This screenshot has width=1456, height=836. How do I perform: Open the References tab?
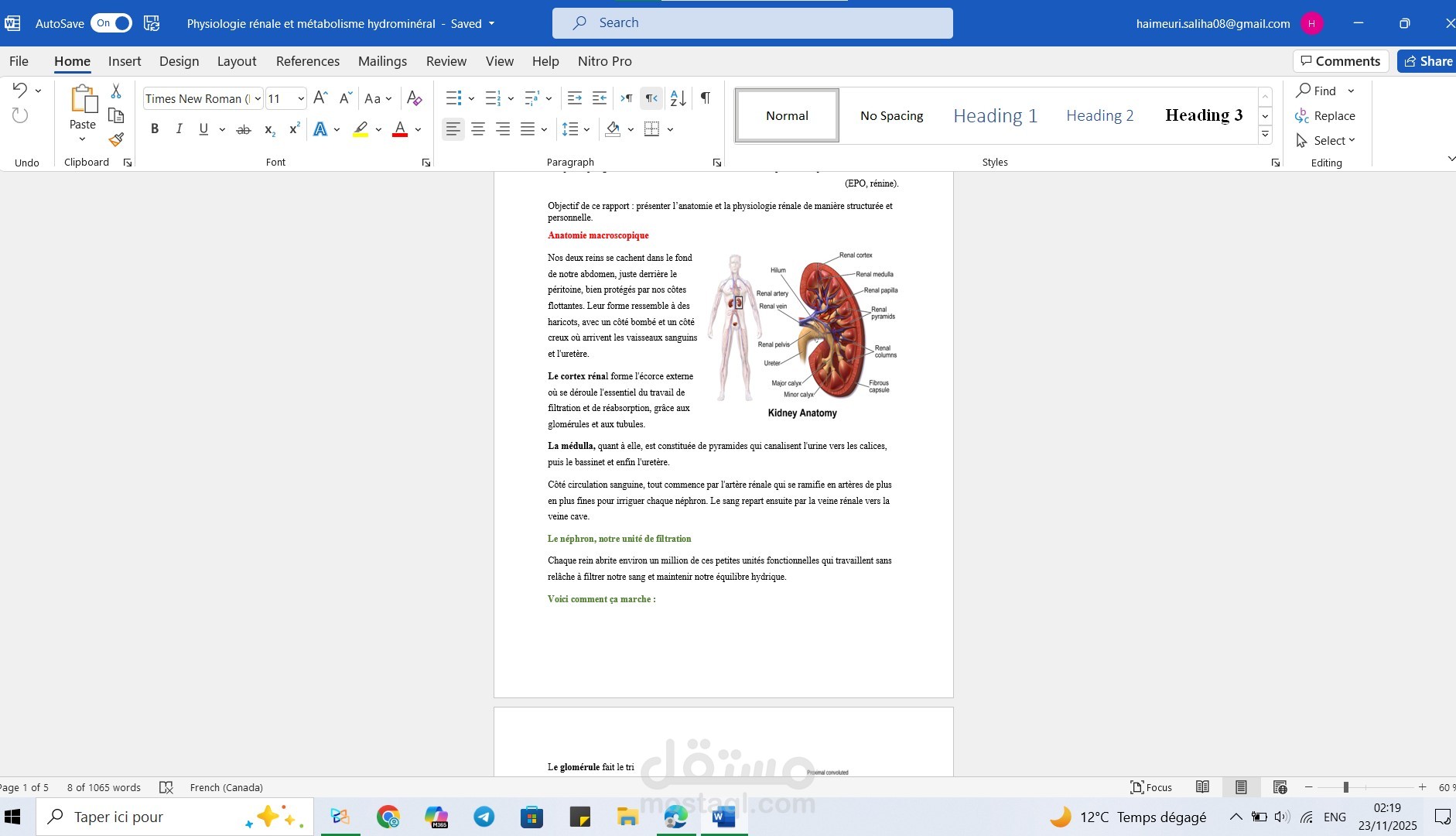coord(307,61)
